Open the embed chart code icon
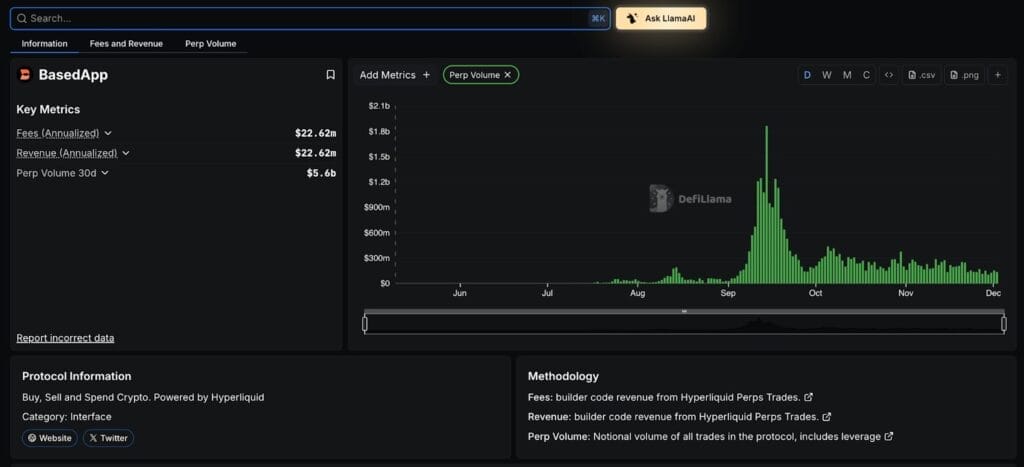This screenshot has width=1024, height=467. (x=888, y=75)
